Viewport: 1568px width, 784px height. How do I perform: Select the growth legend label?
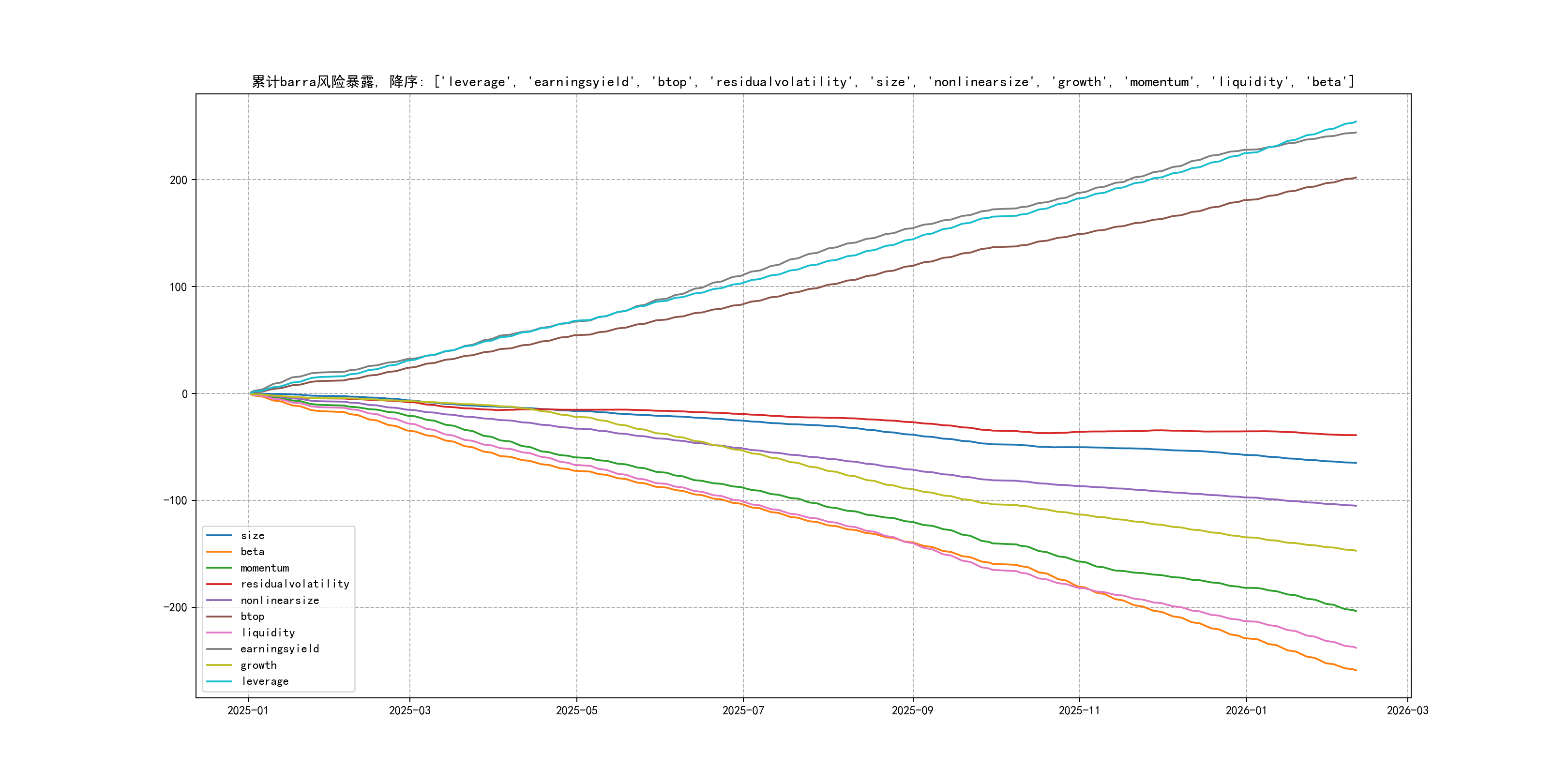[x=258, y=665]
